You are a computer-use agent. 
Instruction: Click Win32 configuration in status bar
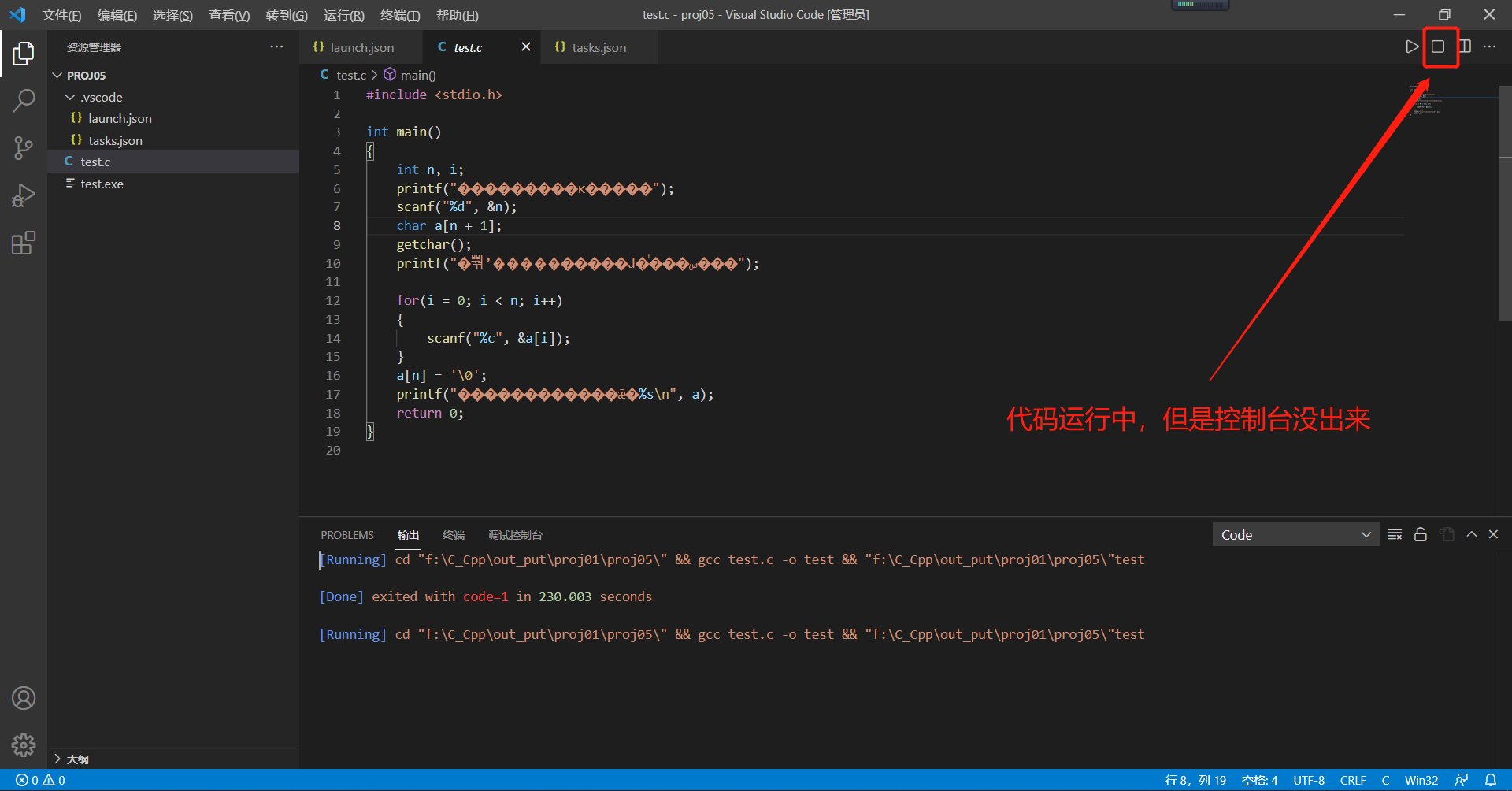[1421, 780]
